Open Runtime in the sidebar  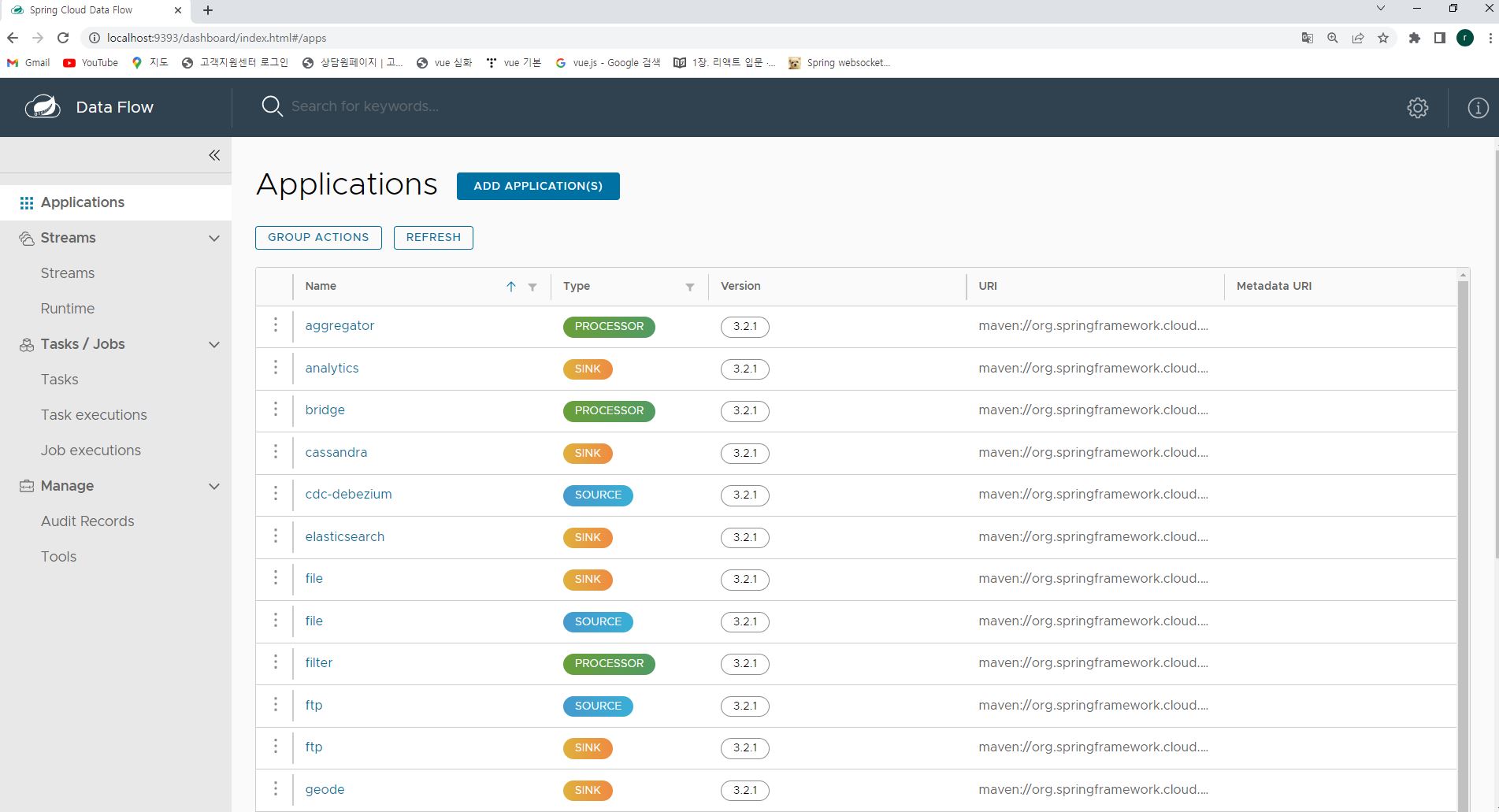click(68, 309)
